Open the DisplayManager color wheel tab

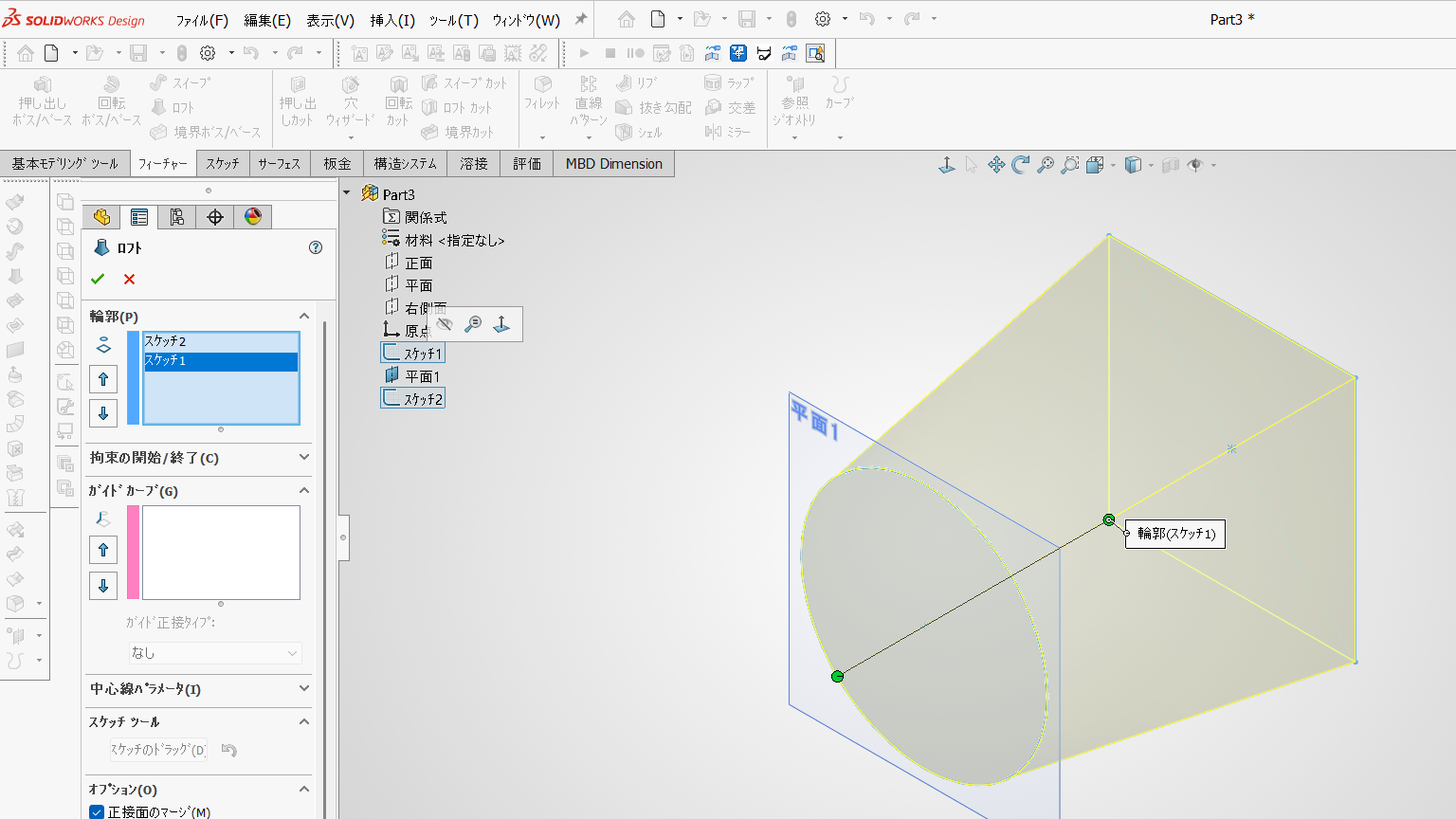click(253, 217)
